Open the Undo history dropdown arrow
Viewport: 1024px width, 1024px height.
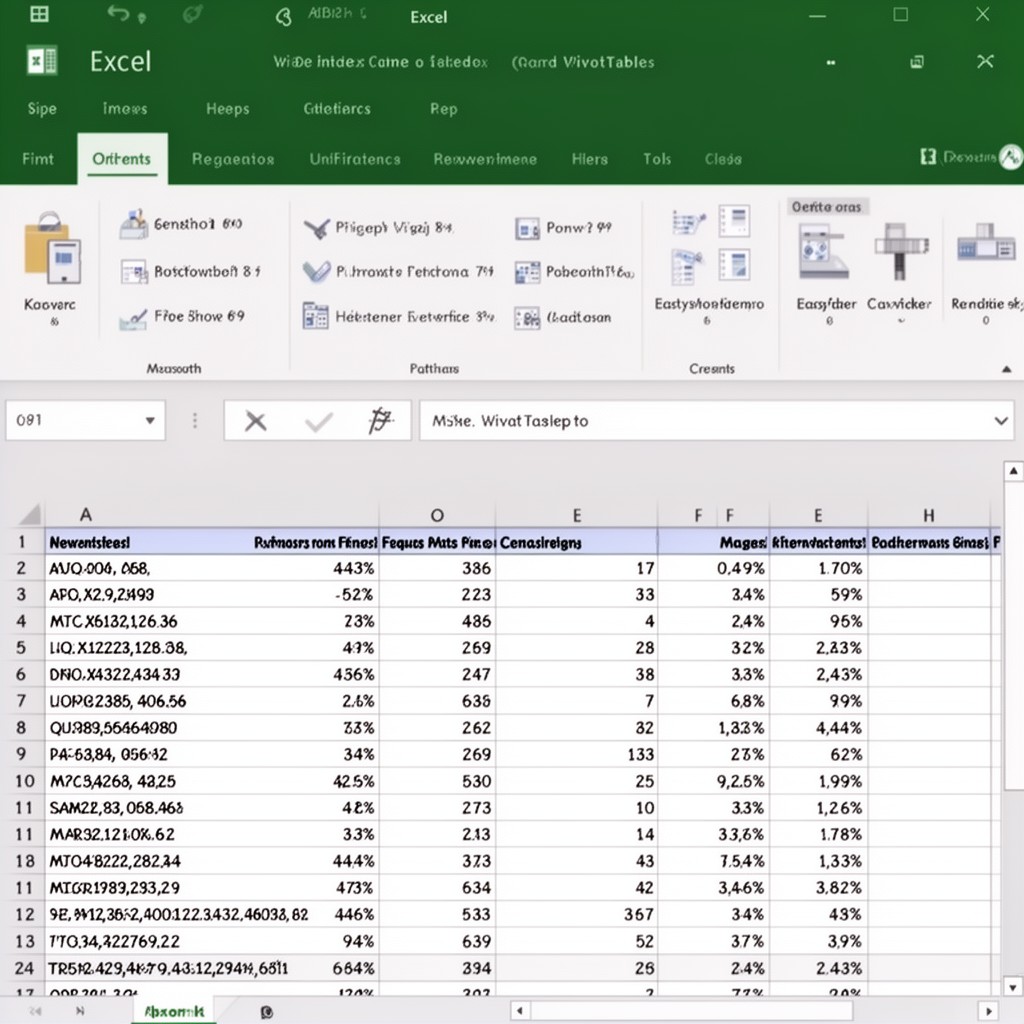[142, 18]
